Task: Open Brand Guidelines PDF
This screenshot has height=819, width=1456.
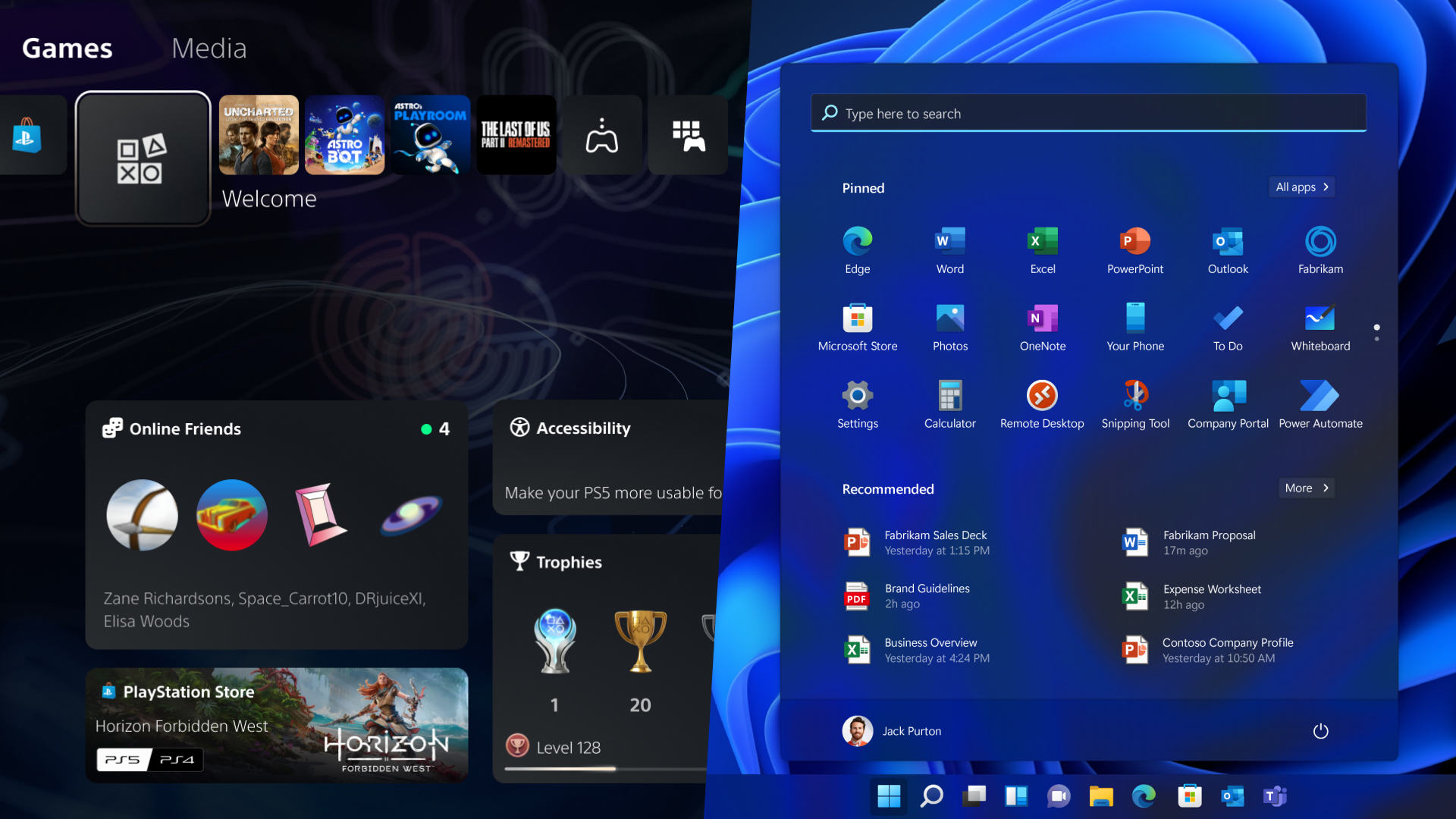Action: (x=907, y=596)
